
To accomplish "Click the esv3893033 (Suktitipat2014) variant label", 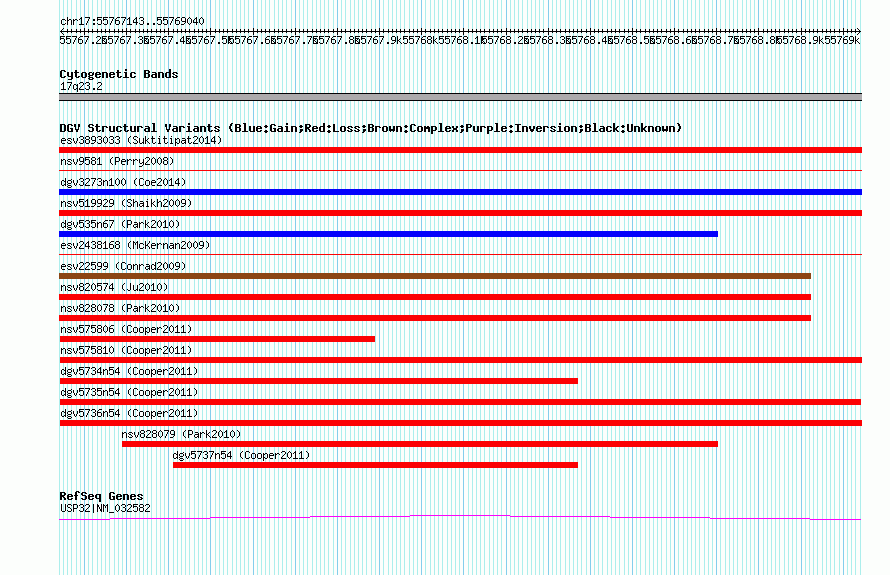I will 141,140.
